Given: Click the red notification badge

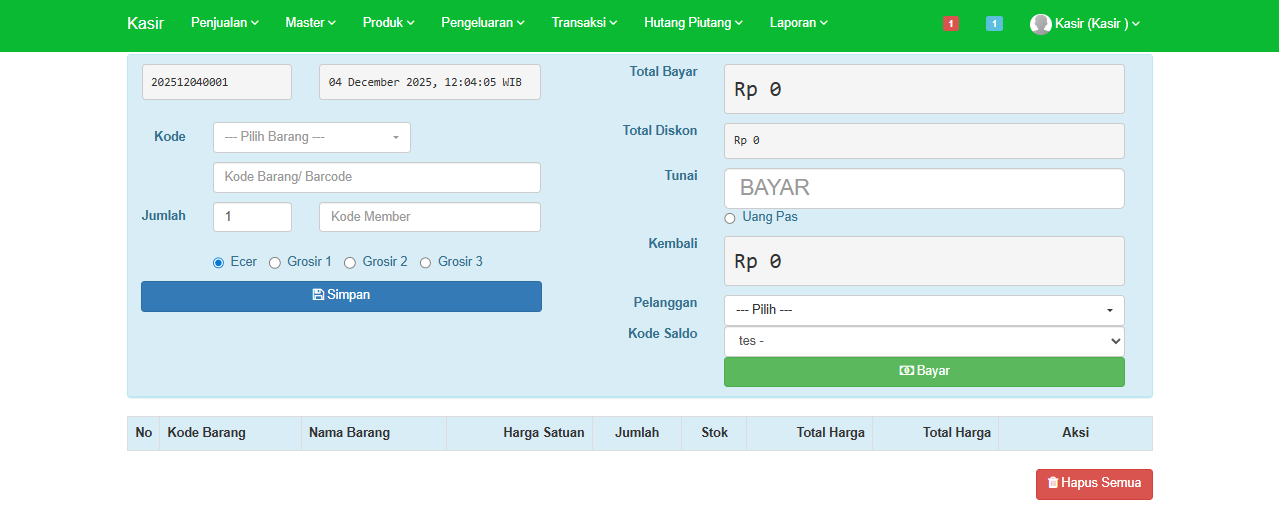Looking at the screenshot, I should 950,23.
